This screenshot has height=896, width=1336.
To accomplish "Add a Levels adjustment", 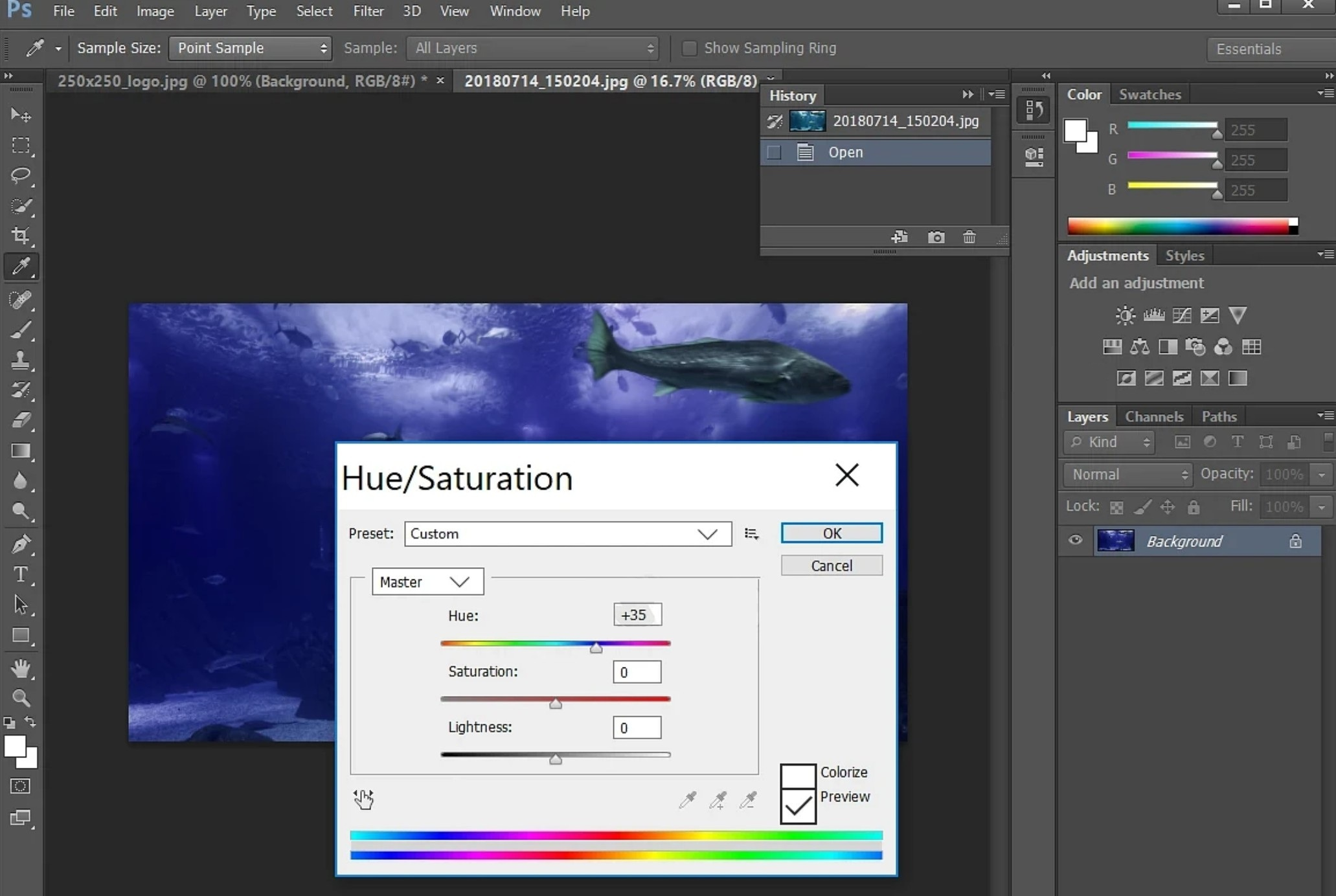I will pyautogui.click(x=1153, y=315).
